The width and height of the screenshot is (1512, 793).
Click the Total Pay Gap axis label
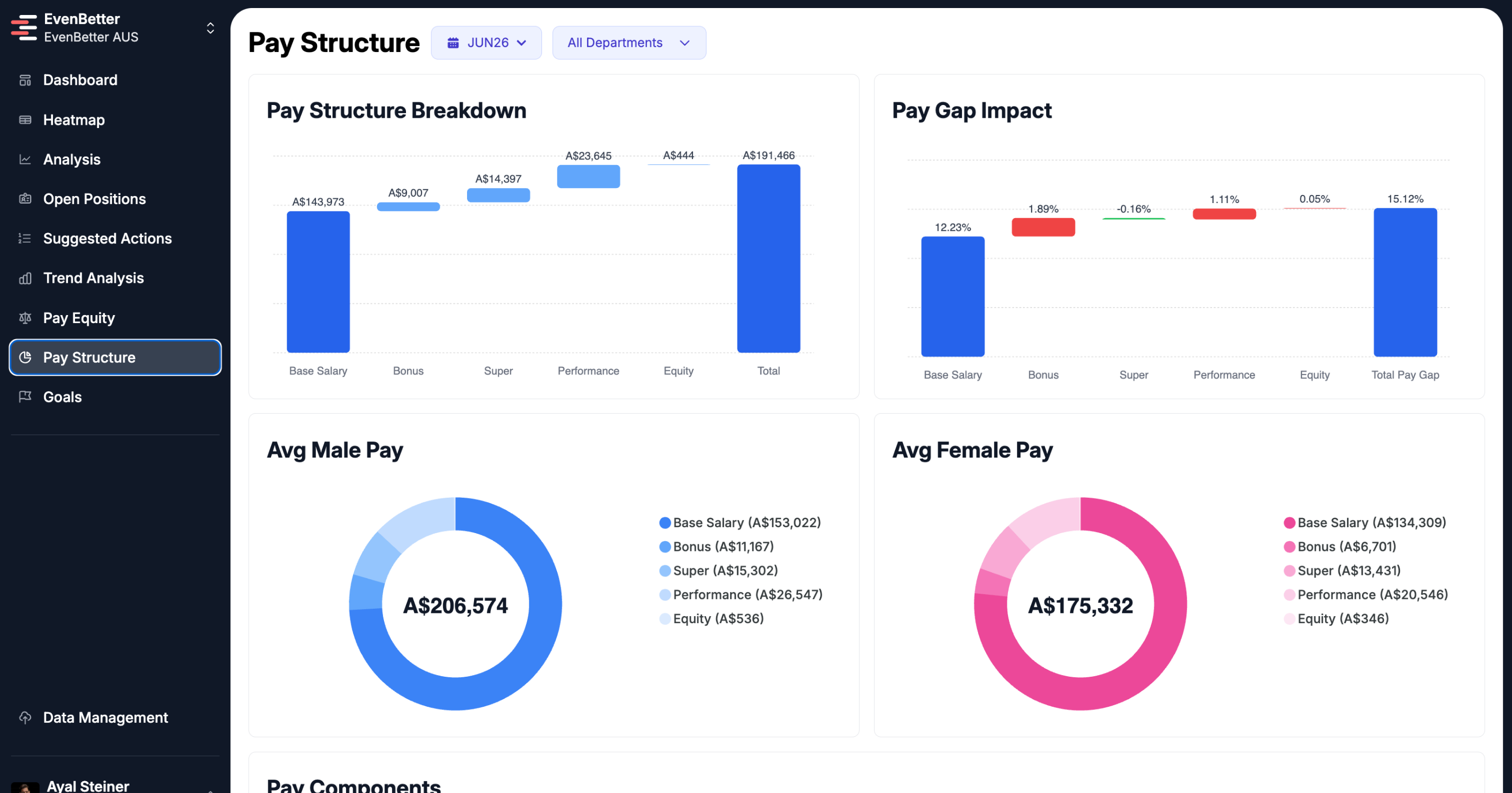pos(1405,375)
